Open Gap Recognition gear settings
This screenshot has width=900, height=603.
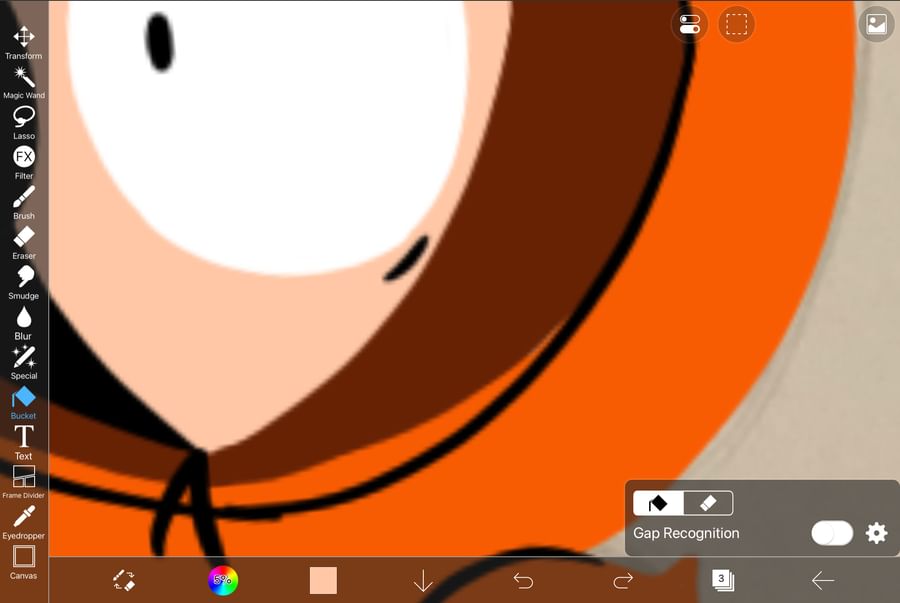click(876, 533)
